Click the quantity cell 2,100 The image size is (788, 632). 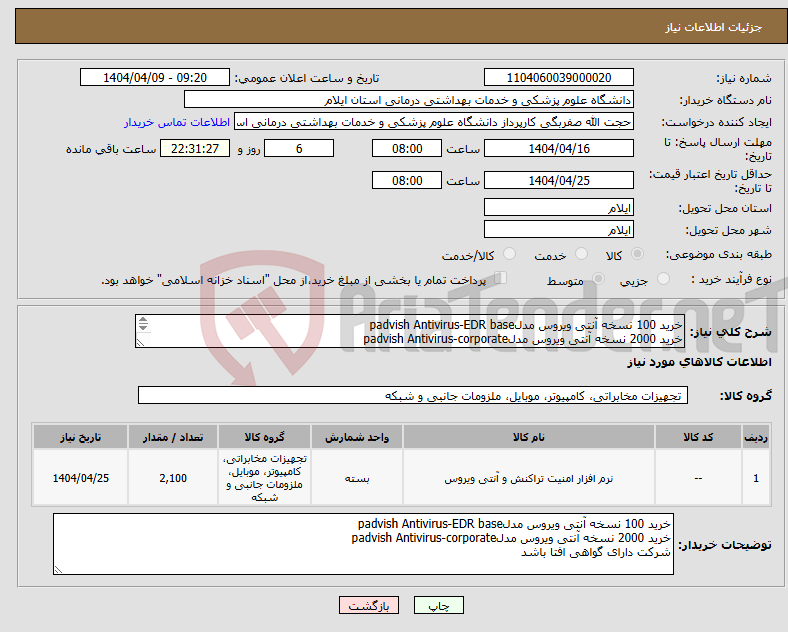(173, 478)
